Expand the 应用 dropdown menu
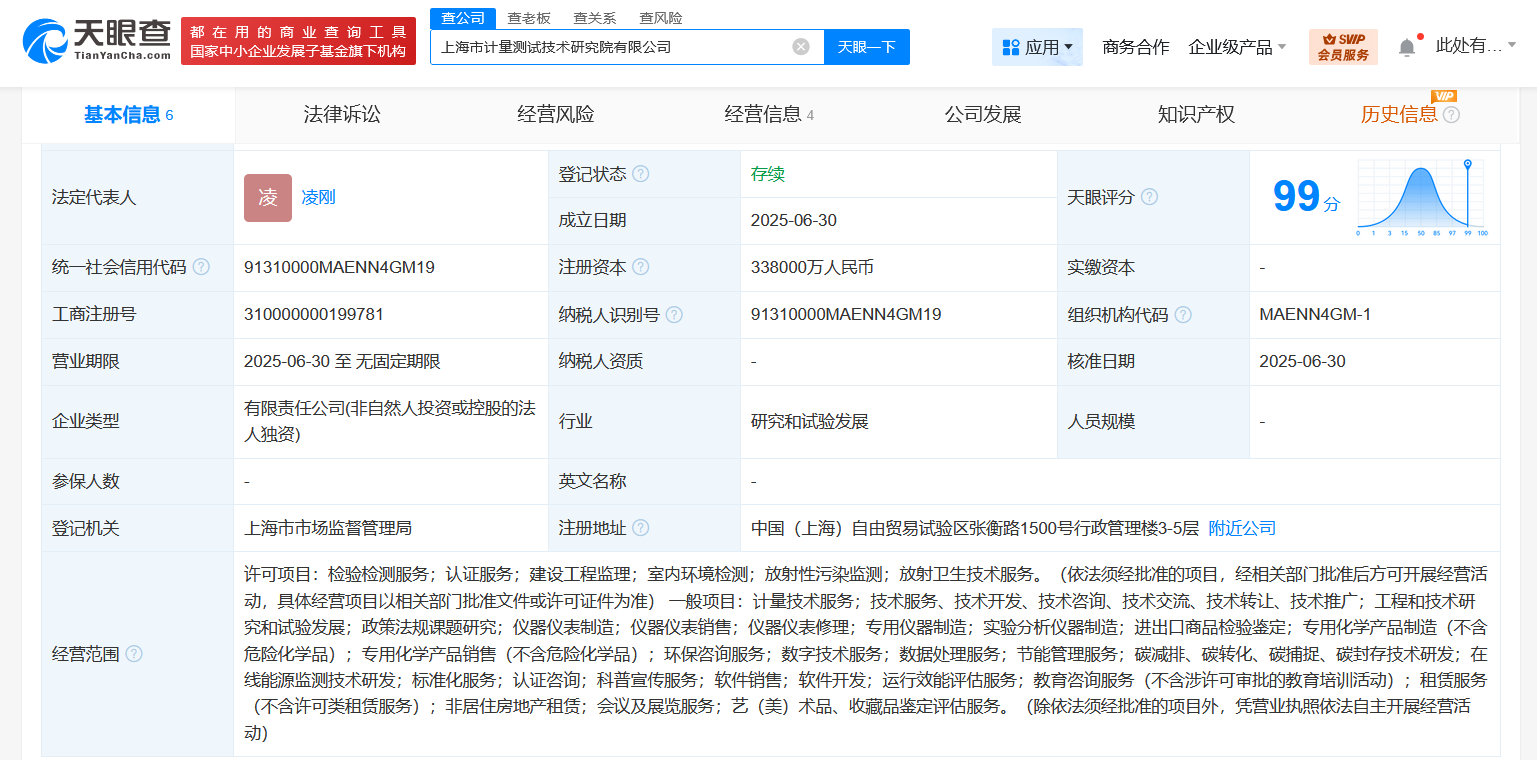 pyautogui.click(x=1037, y=47)
